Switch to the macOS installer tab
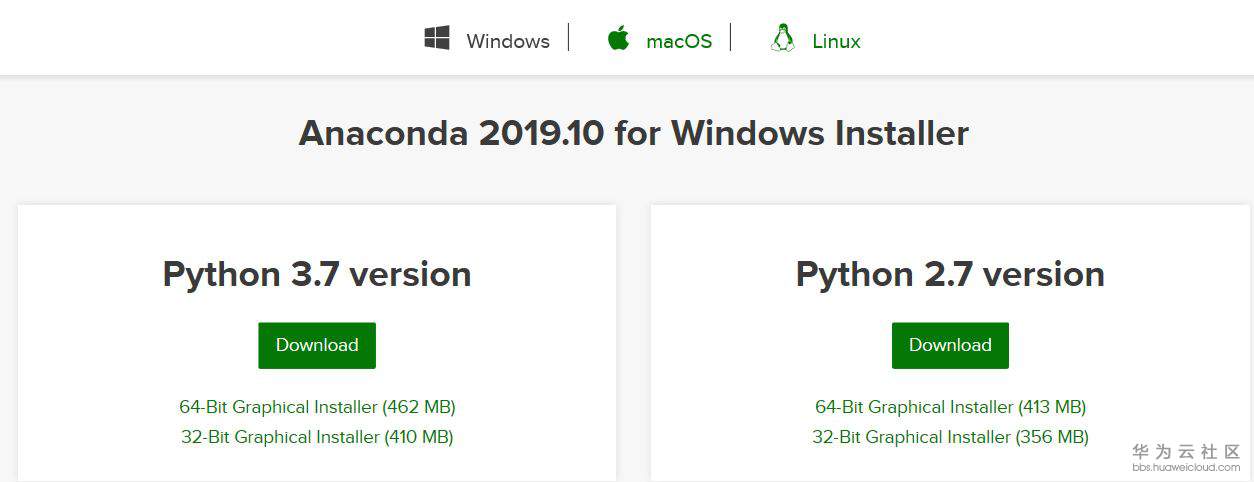Screen dimensions: 1254x482 [679, 41]
